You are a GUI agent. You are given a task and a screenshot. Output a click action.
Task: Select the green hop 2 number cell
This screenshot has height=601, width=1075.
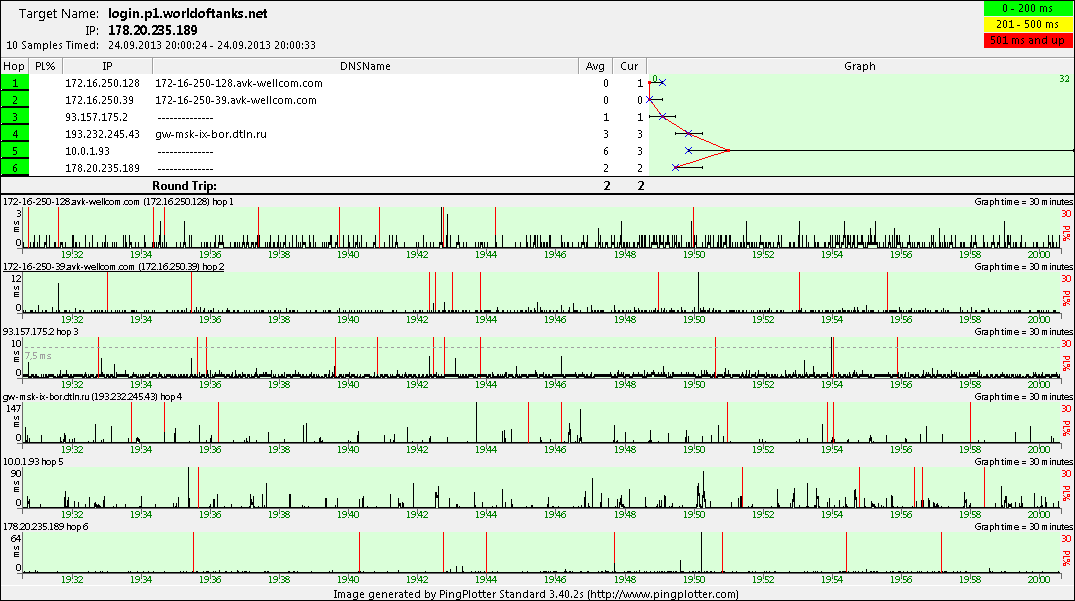coord(14,100)
